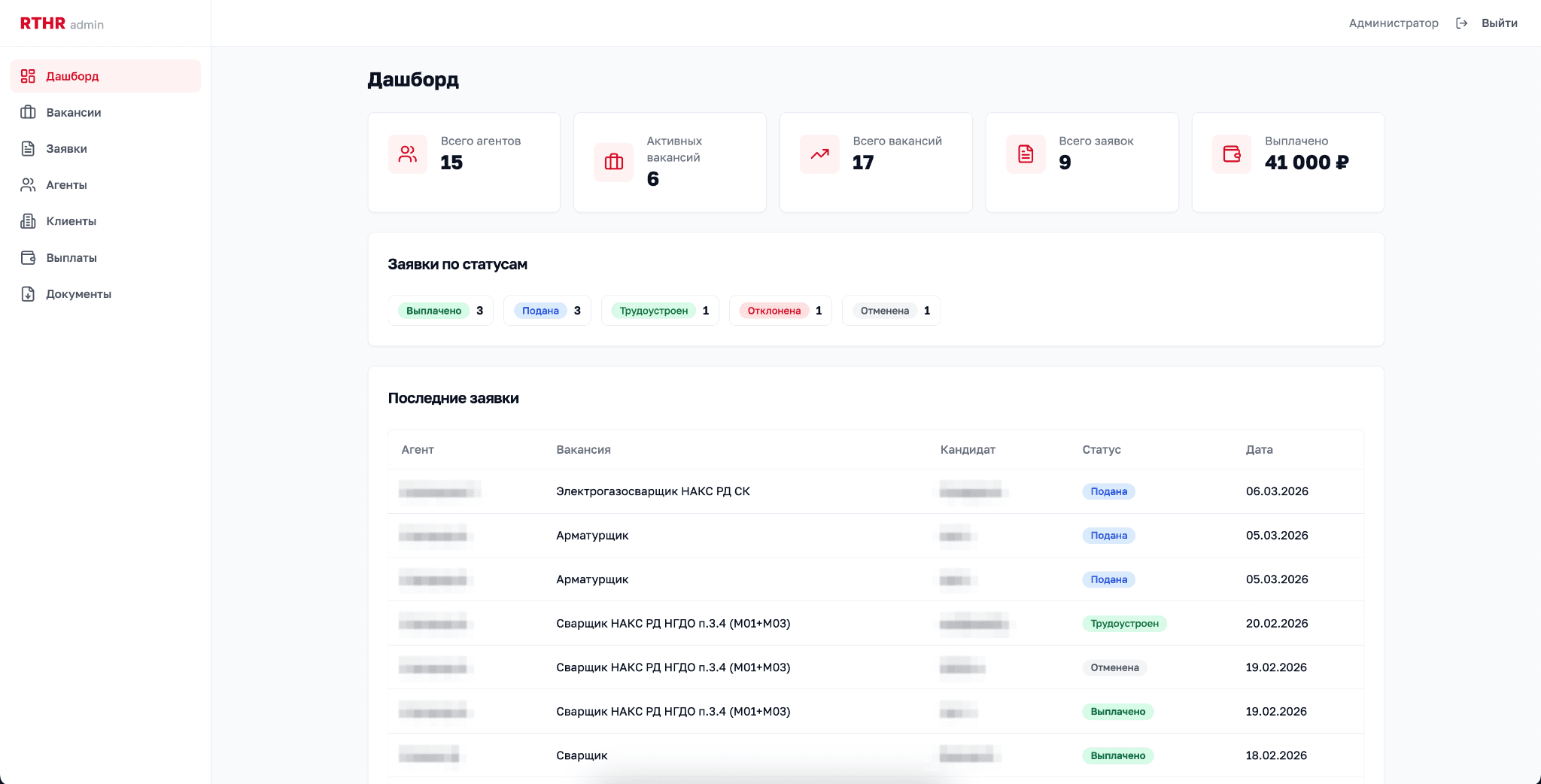Click the building icon beside Клиенты
Screen dimensions: 1541x784
click(28, 221)
